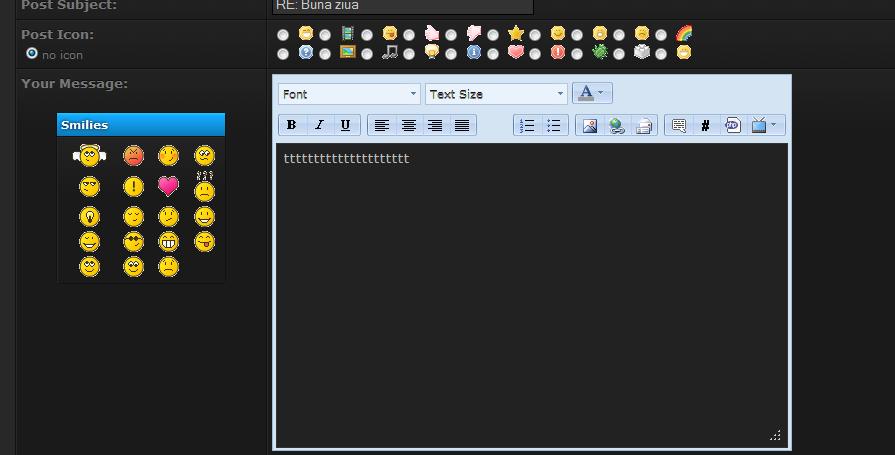Open the font color picker button
Screen dimensions: 895x455
click(x=592, y=93)
